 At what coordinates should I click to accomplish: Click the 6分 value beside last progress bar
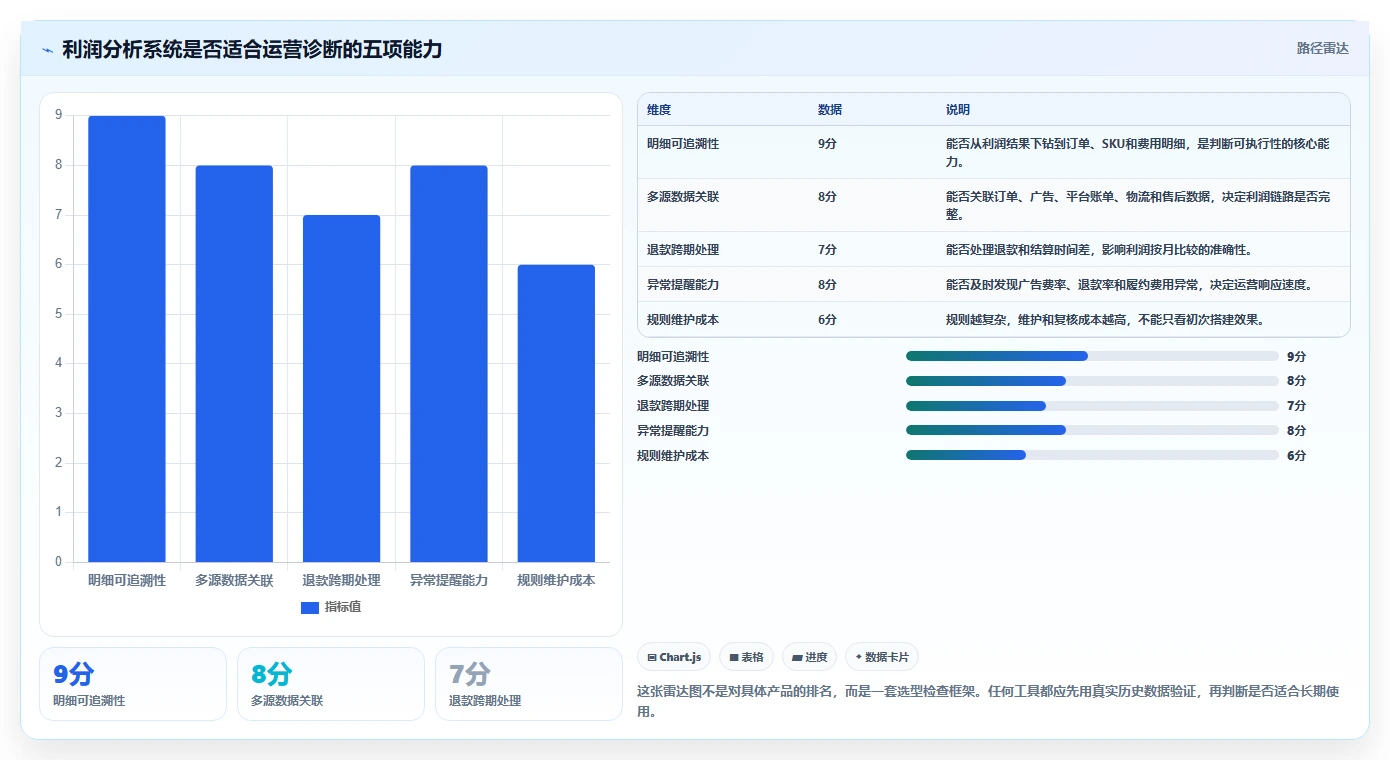tap(1296, 455)
